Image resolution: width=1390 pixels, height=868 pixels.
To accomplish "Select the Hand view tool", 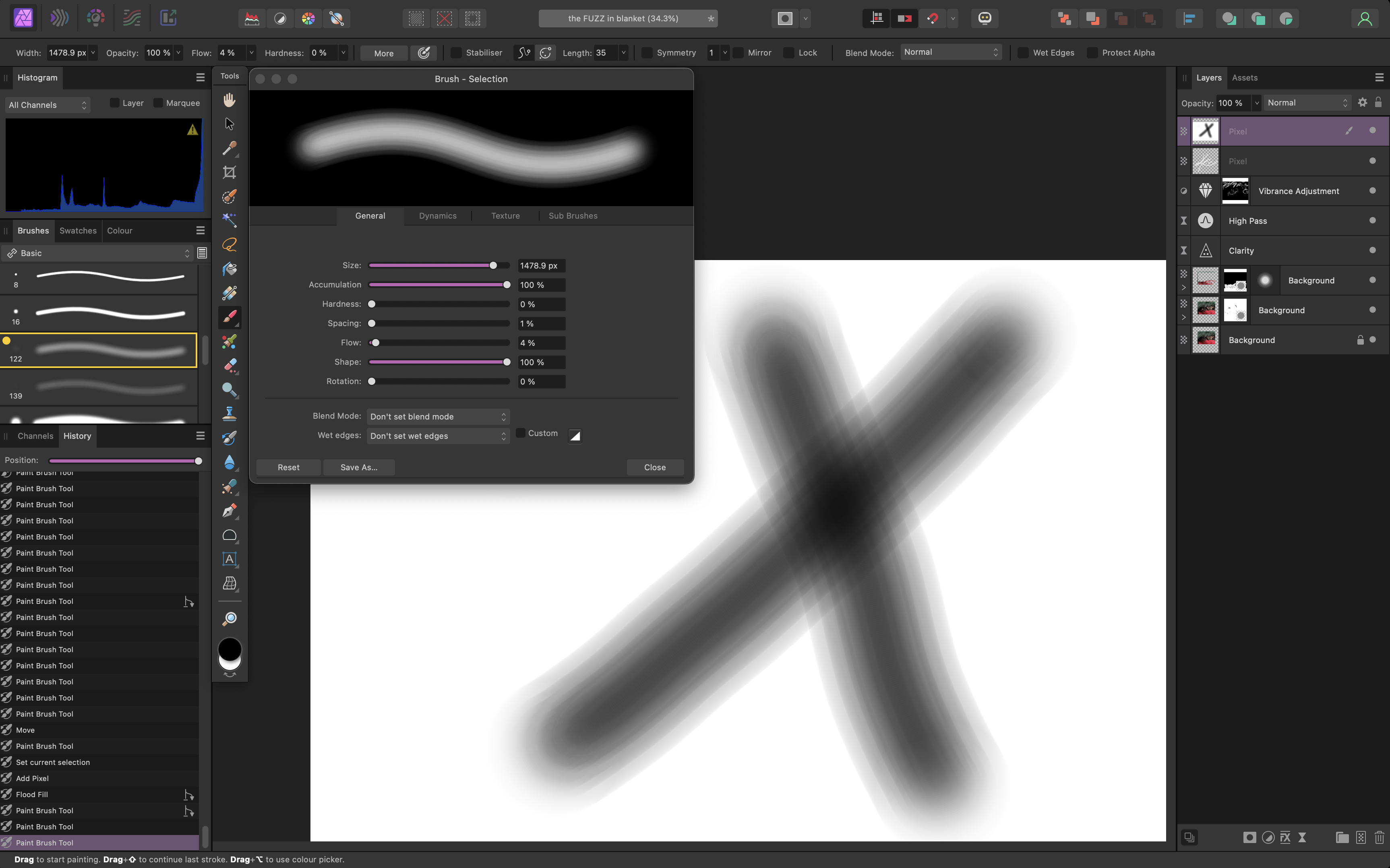I will point(229,100).
